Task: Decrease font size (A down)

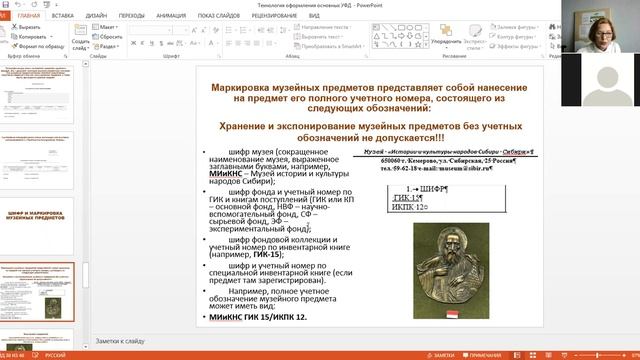Action: pos(203,30)
